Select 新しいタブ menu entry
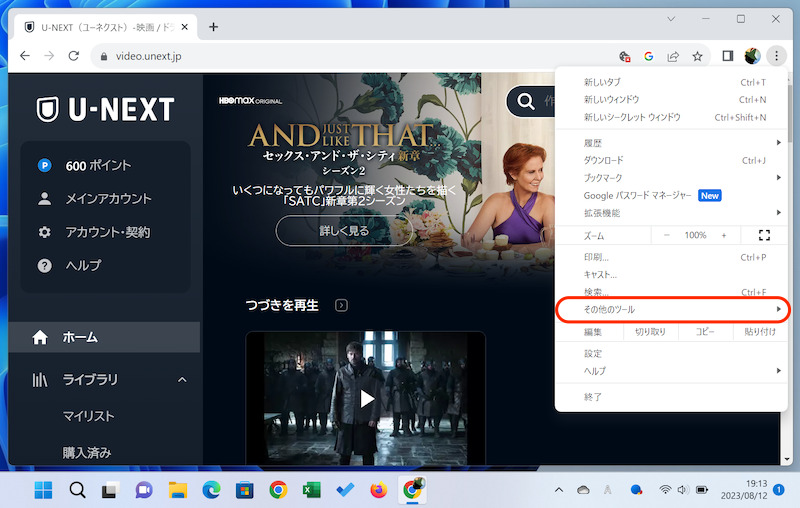The width and height of the screenshot is (800, 508). click(671, 82)
